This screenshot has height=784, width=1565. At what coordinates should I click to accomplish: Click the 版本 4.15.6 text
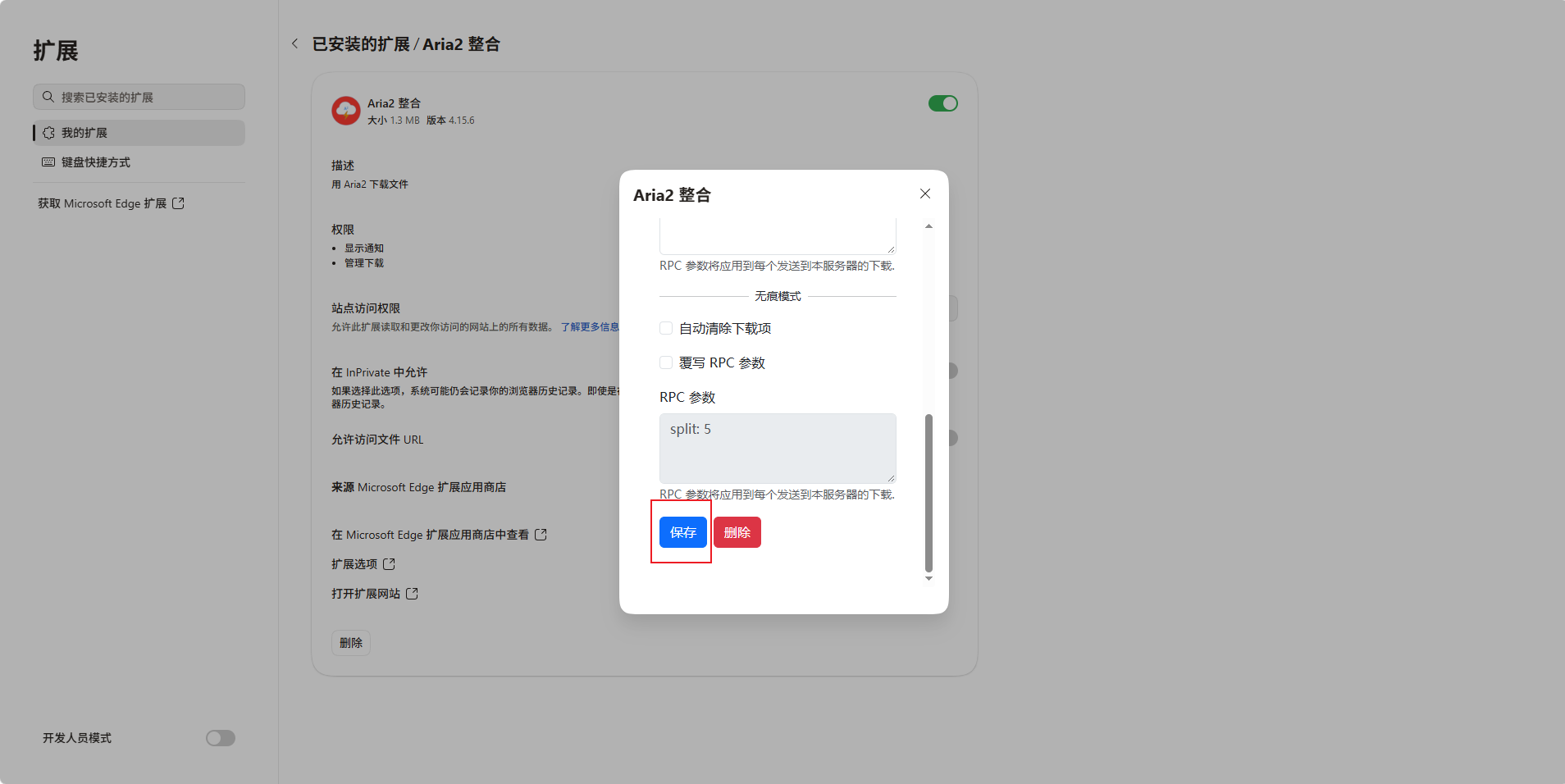click(450, 121)
